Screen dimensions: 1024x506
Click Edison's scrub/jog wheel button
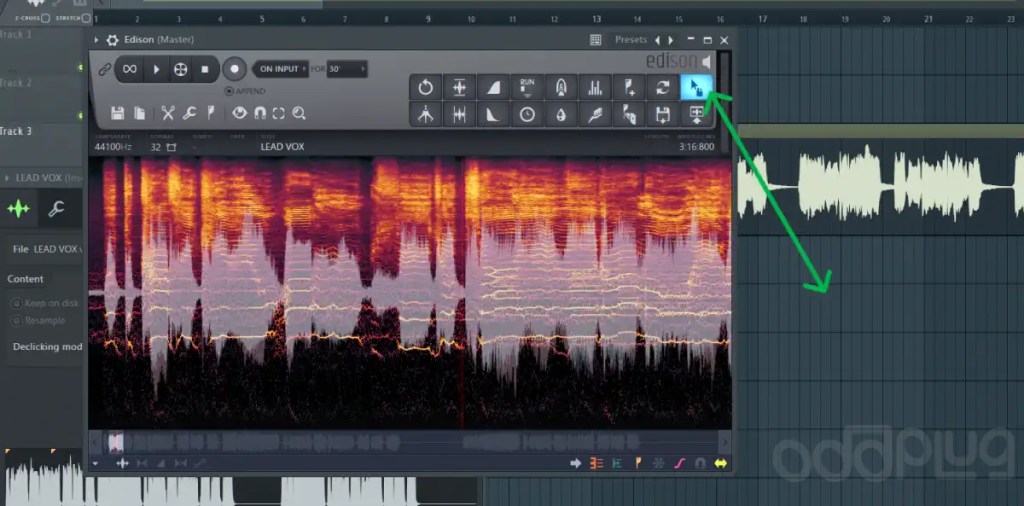click(180, 69)
